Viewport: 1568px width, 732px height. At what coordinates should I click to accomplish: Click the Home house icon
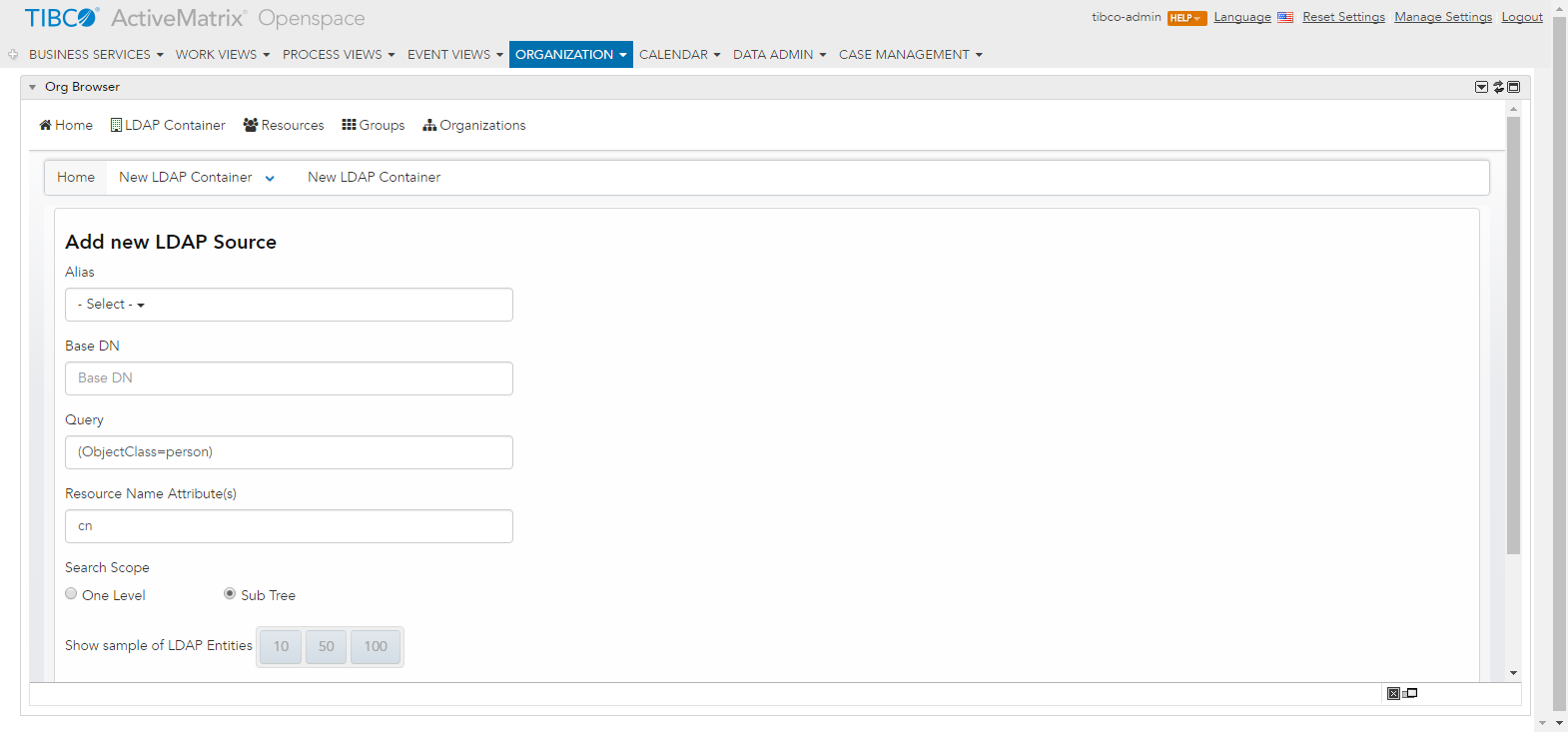click(45, 125)
